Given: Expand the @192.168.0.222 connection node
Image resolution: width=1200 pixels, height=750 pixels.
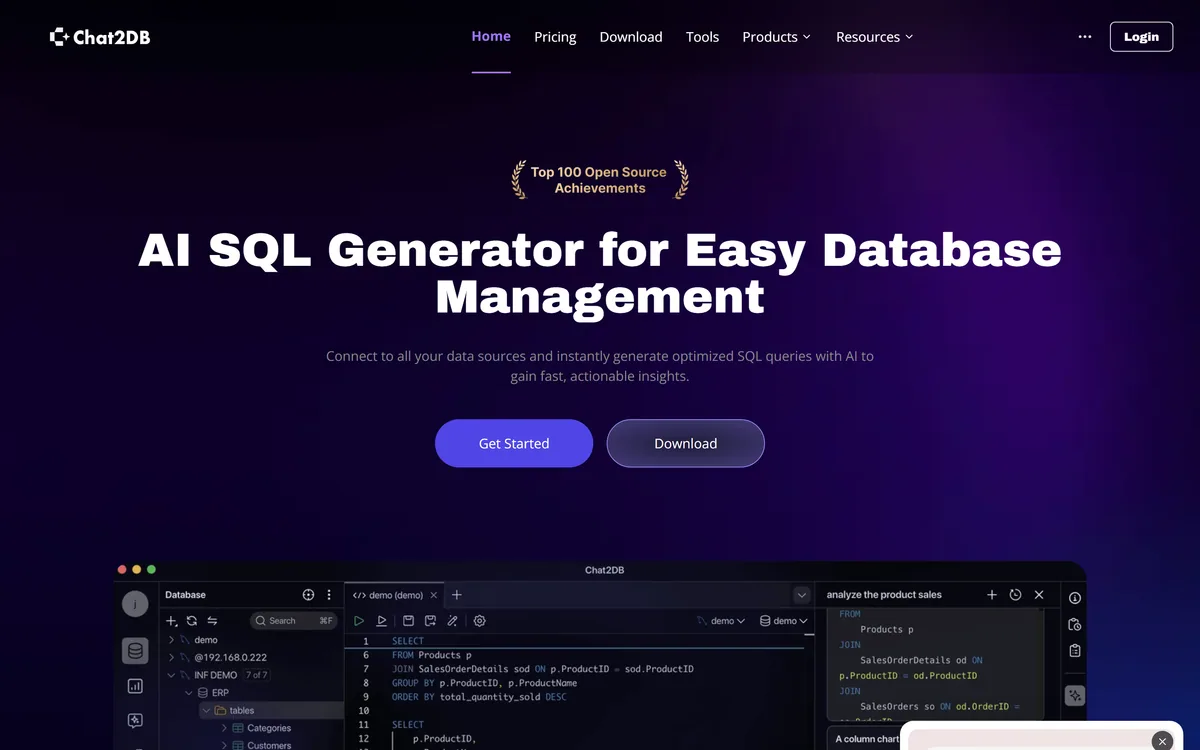Looking at the screenshot, I should pos(171,658).
